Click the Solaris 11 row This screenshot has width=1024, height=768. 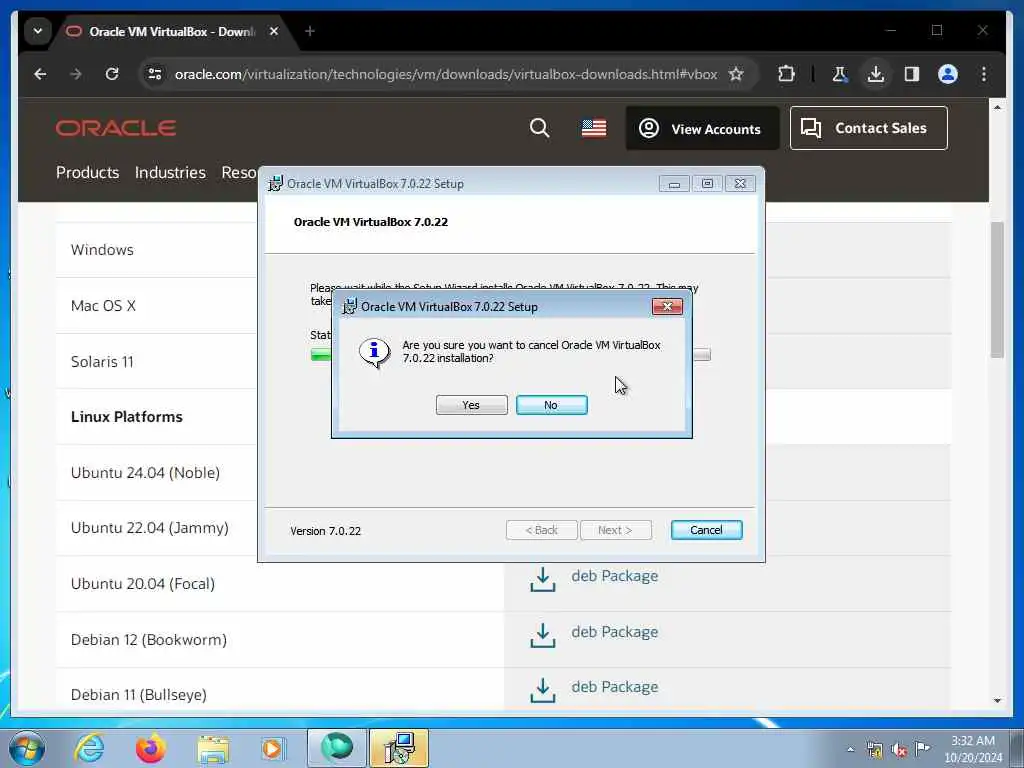[x=157, y=361]
